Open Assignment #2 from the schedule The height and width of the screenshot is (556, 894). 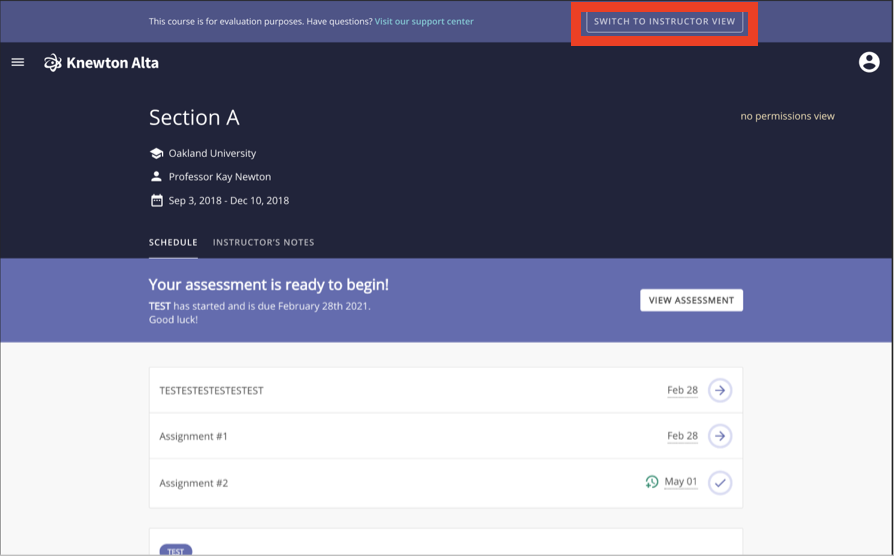click(x=194, y=483)
